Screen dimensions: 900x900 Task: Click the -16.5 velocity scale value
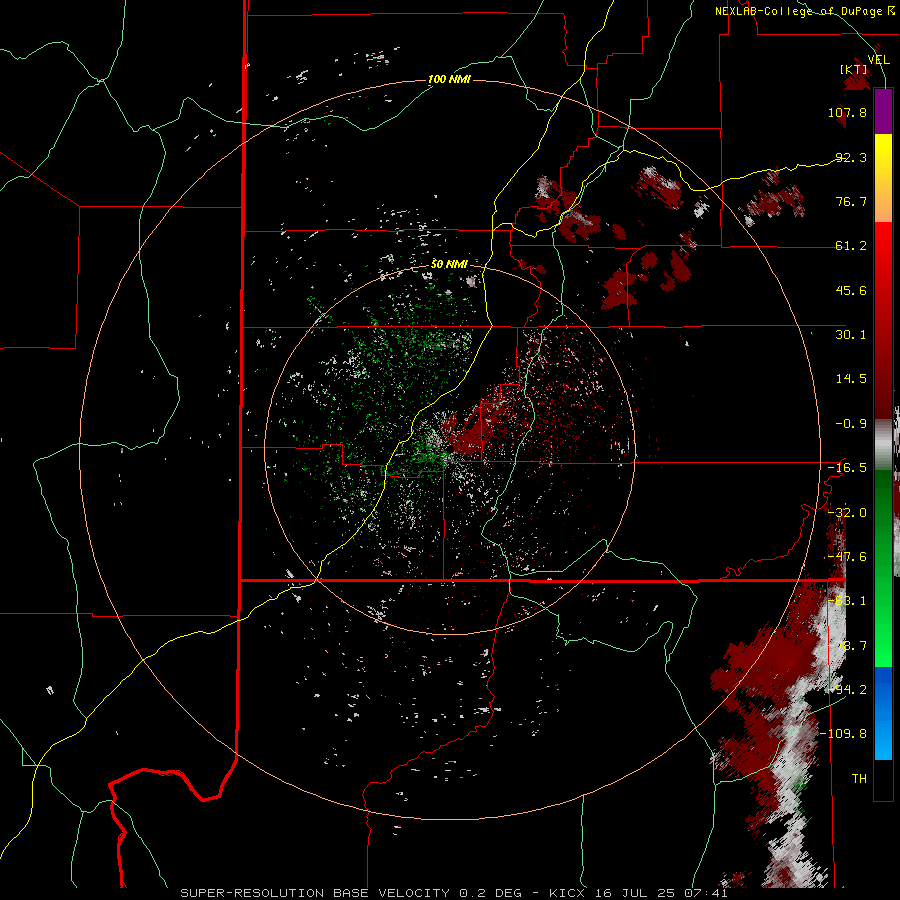(847, 468)
